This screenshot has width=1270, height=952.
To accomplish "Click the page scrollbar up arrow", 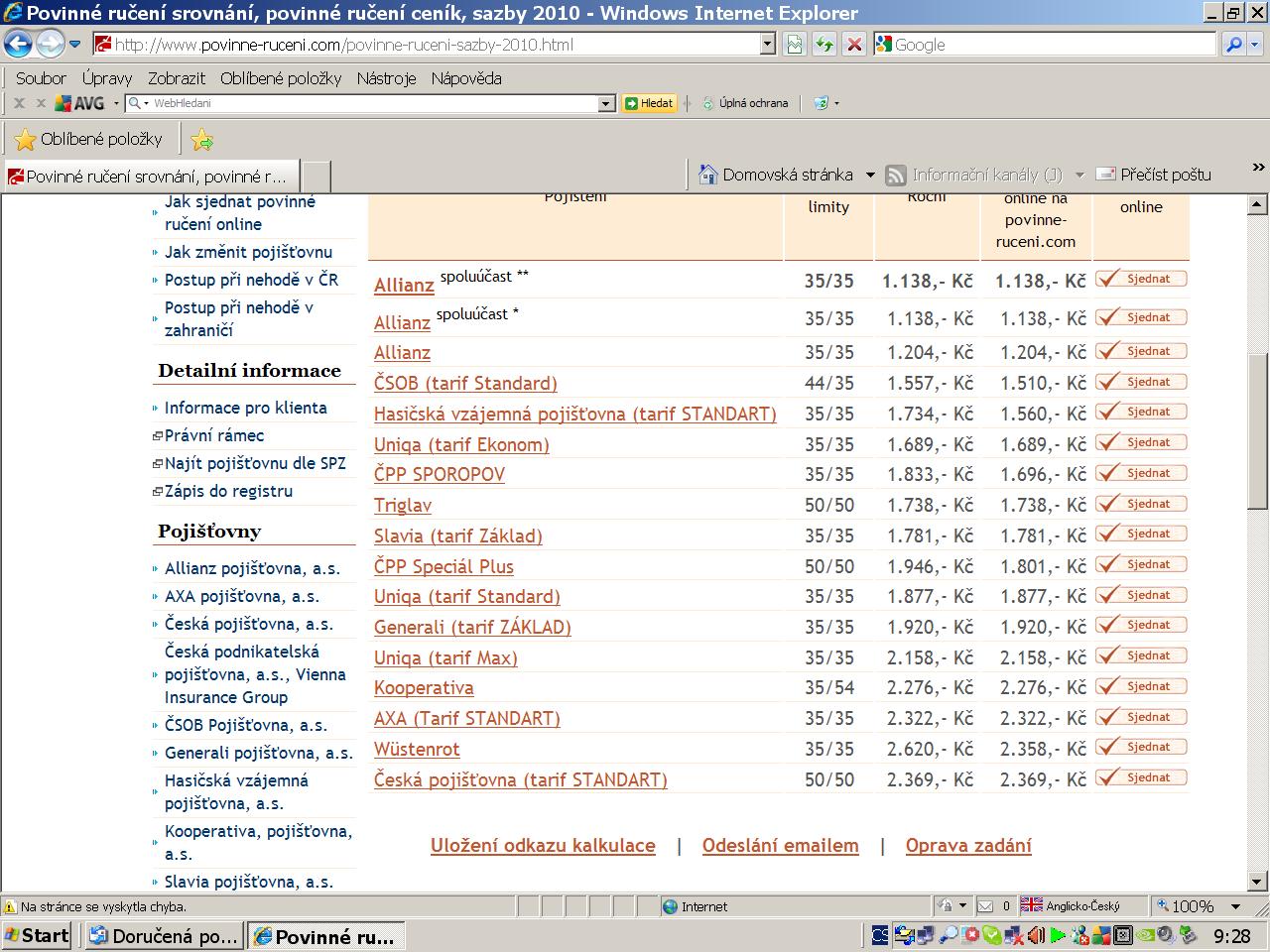I will (1257, 205).
